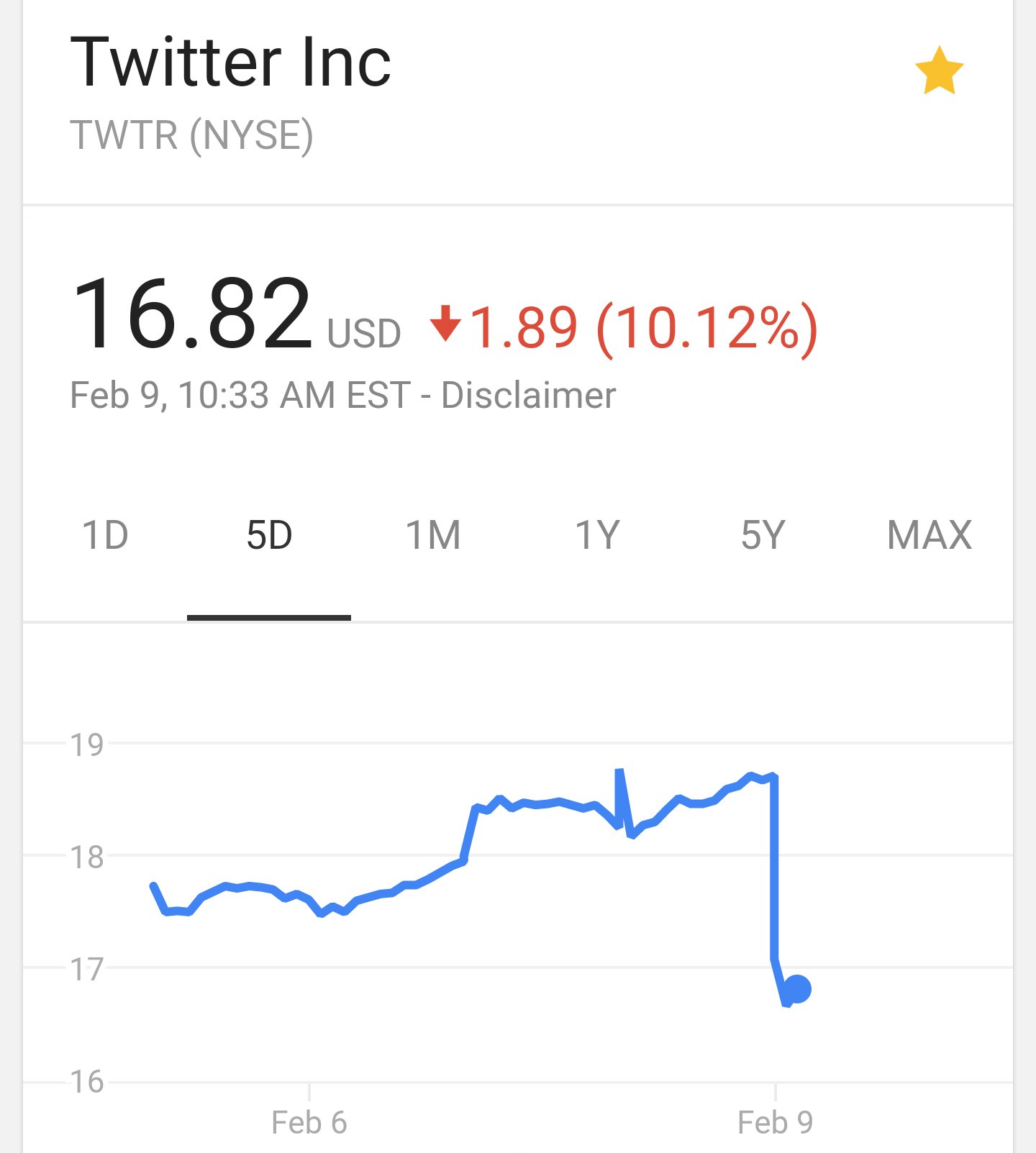
Task: Click the 16 price axis label
Action: click(87, 1081)
